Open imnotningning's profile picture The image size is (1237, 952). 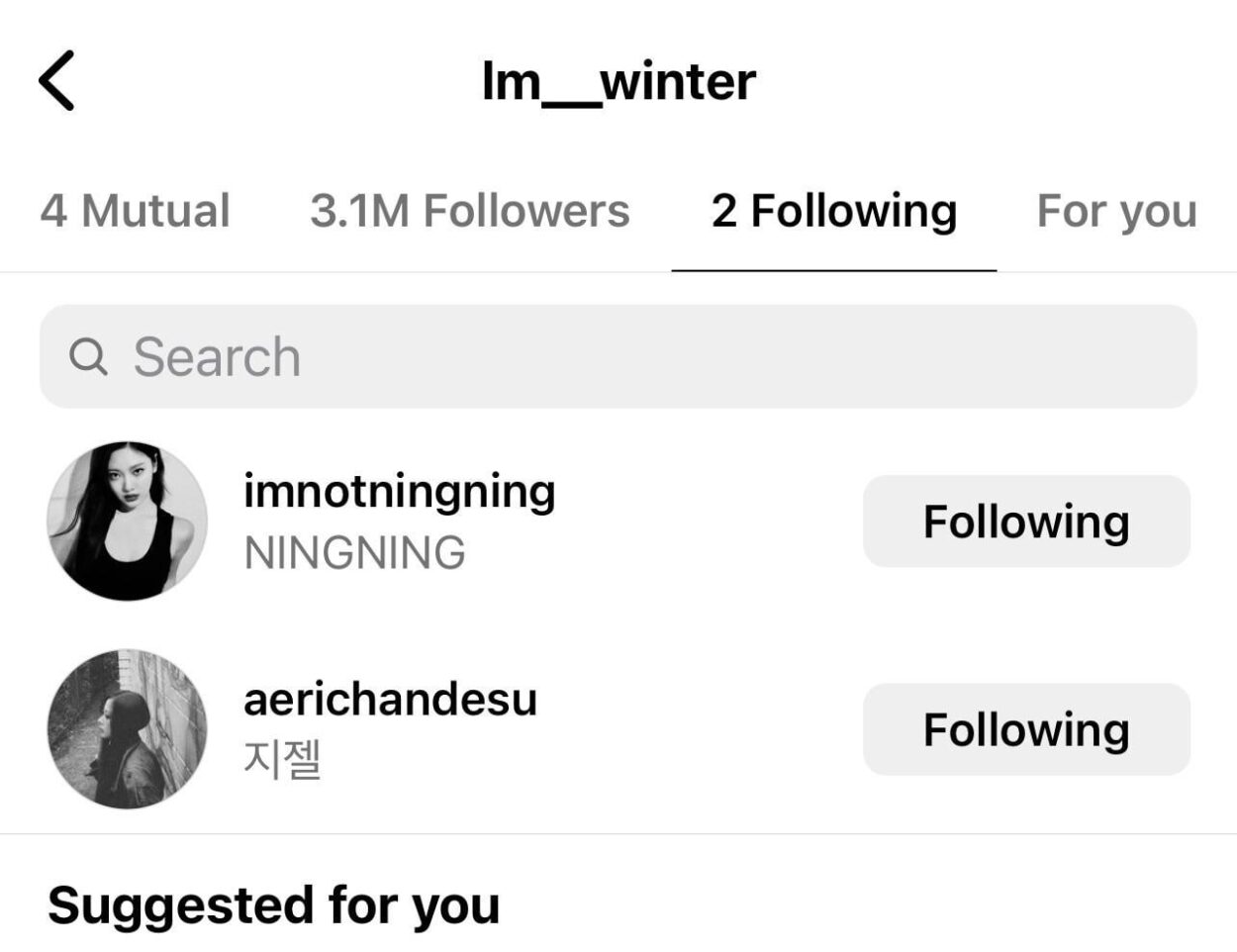pyautogui.click(x=129, y=520)
